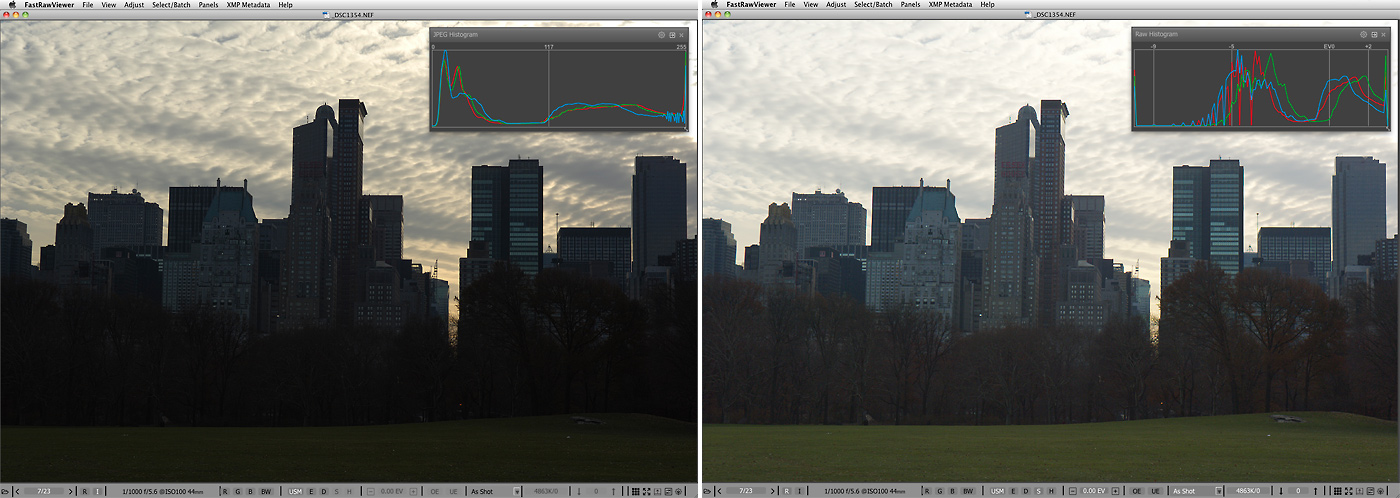Expand As Shot white balance dropdown in left window
The width and height of the screenshot is (1400, 498).
click(517, 491)
